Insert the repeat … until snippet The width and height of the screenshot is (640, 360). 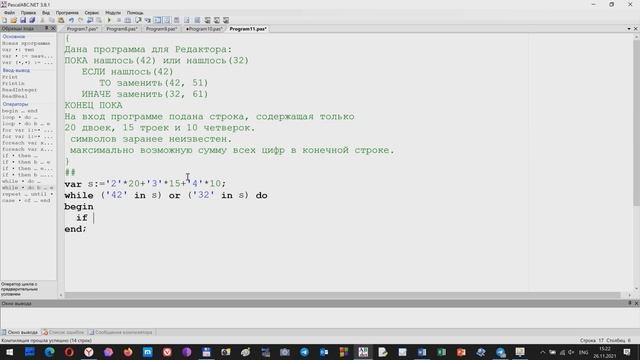pos(28,194)
